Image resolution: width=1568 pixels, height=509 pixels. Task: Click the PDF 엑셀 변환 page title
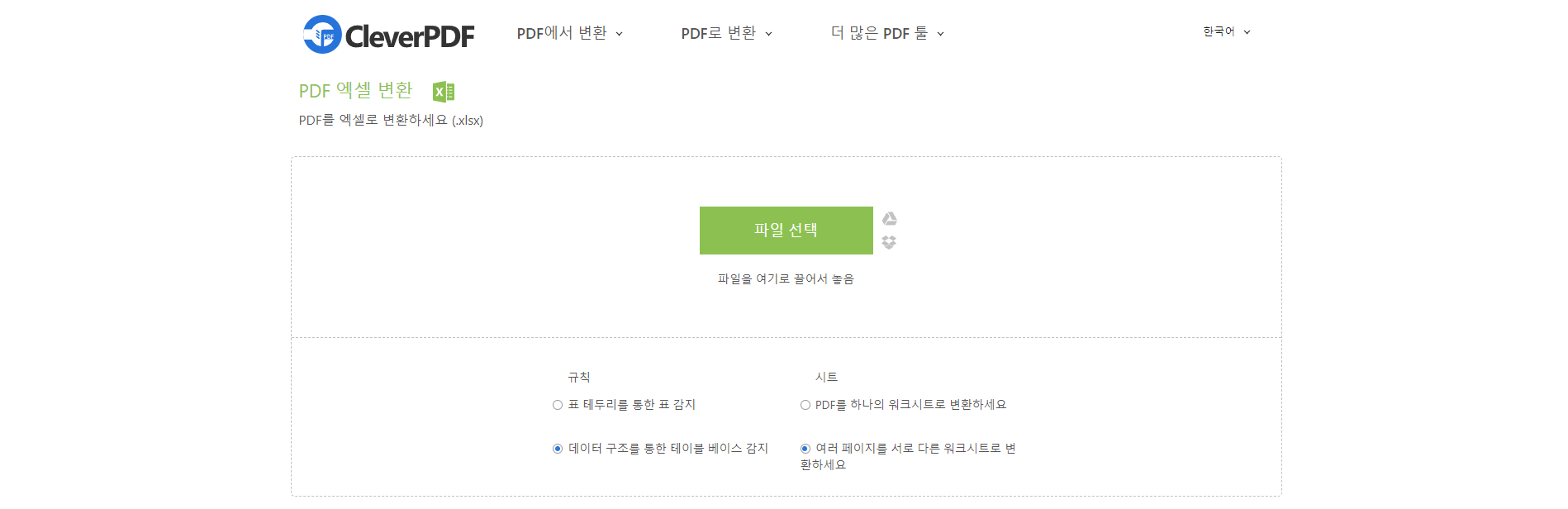pos(355,91)
